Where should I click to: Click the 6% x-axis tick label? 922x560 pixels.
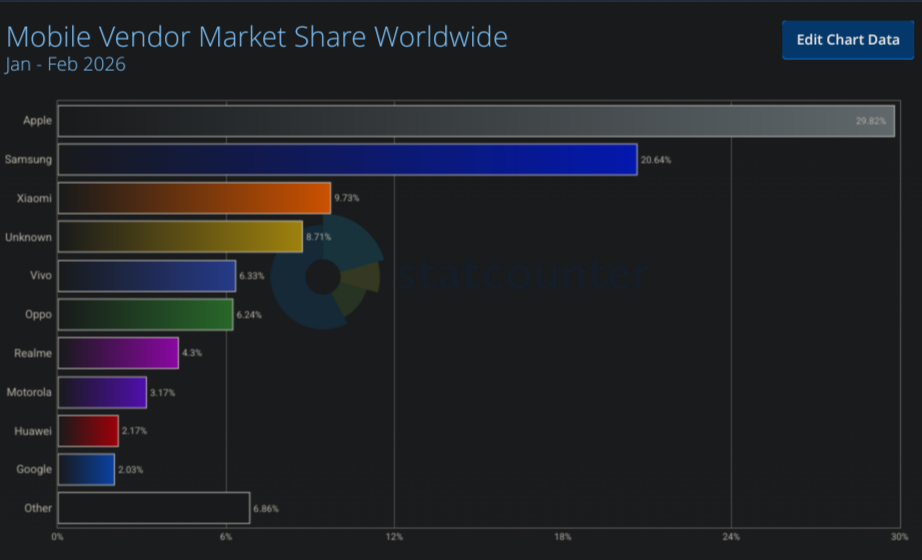(226, 536)
